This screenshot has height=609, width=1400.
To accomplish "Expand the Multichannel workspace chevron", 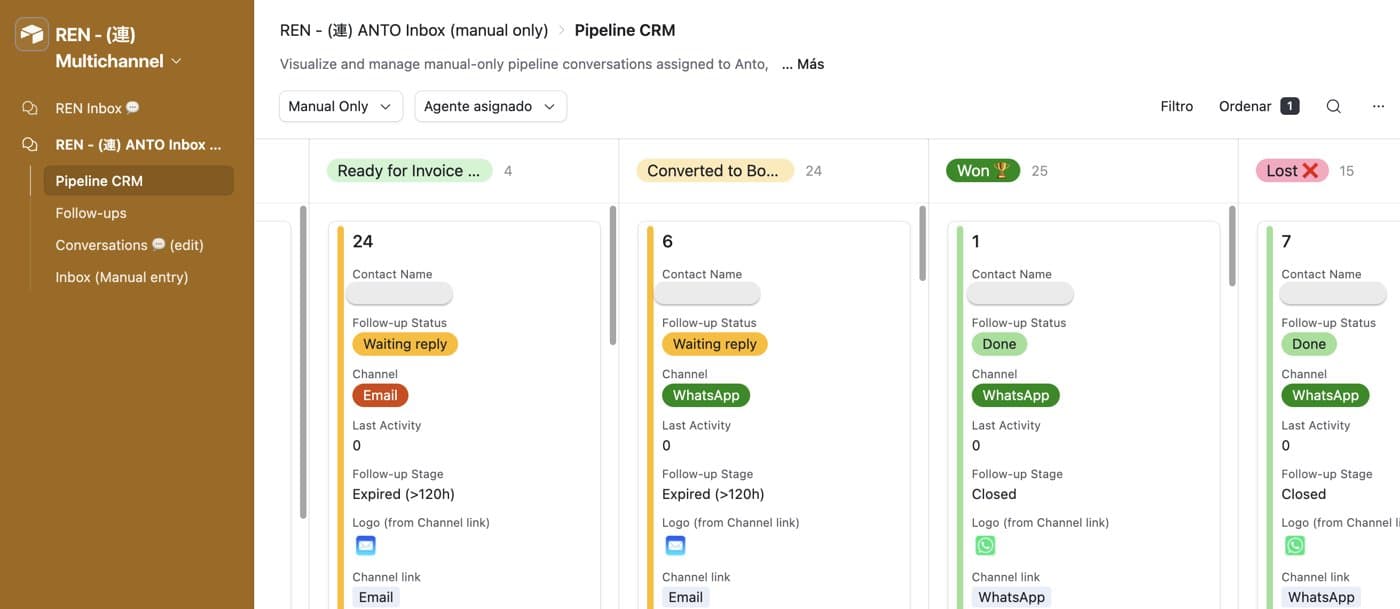I will (177, 61).
